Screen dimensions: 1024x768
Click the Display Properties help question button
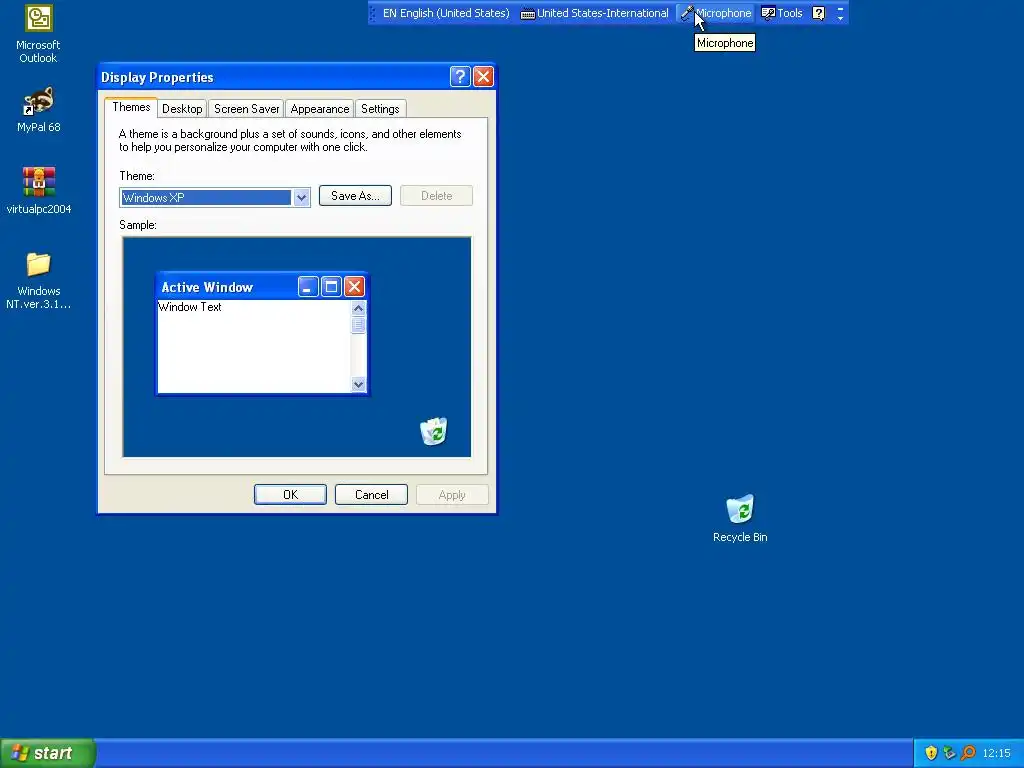coord(460,77)
